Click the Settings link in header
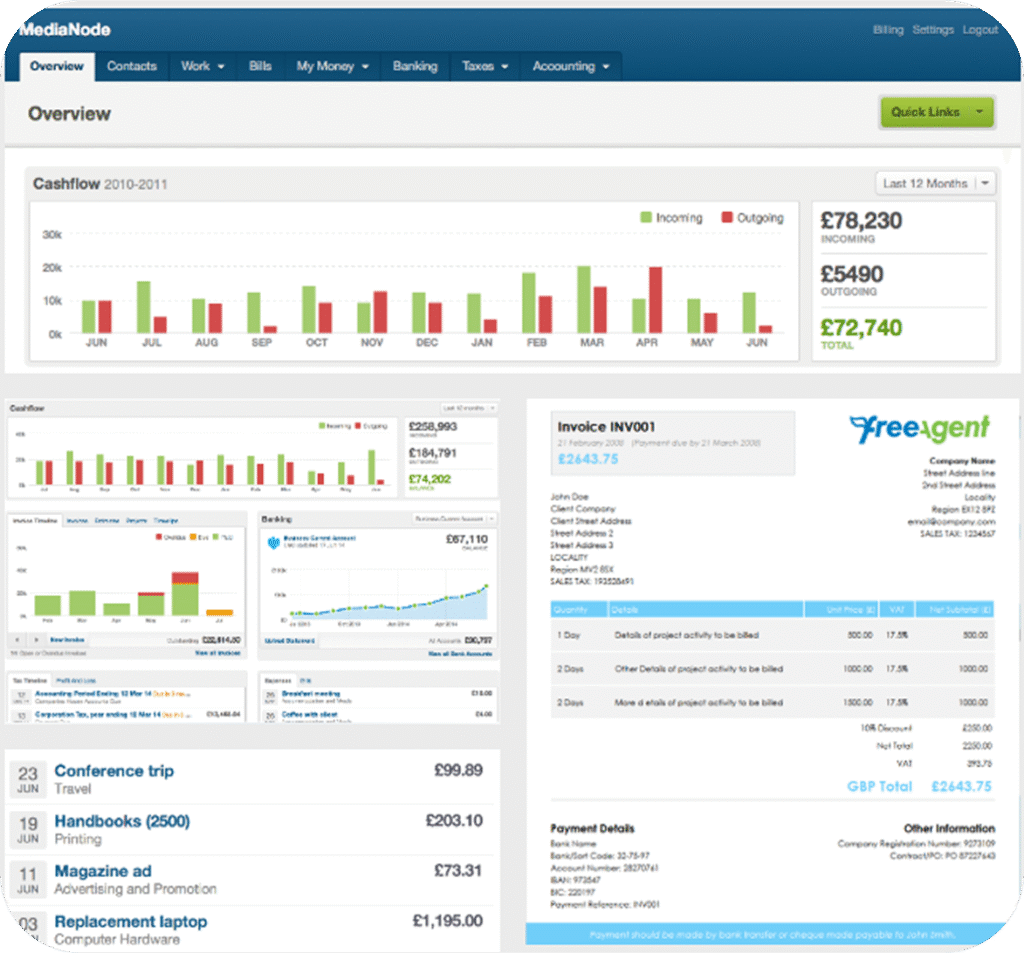 coord(932,30)
